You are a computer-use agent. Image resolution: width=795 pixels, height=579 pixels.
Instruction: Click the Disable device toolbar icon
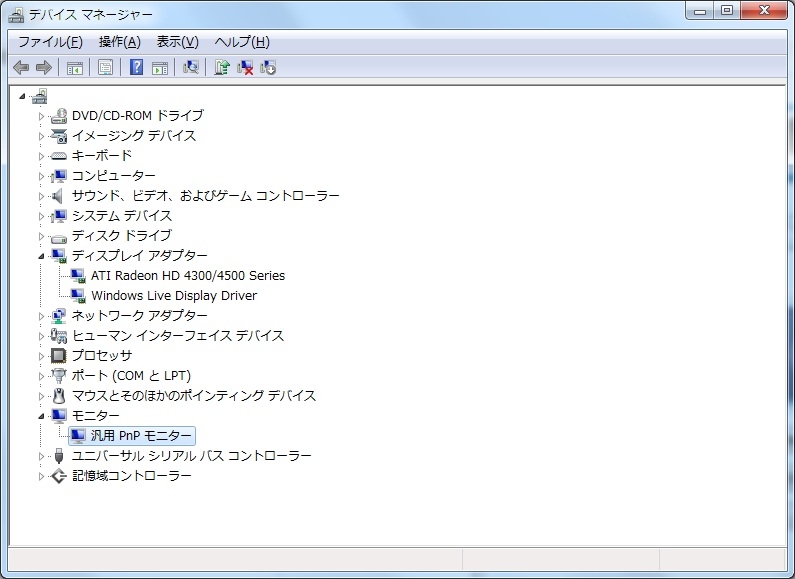pos(268,67)
